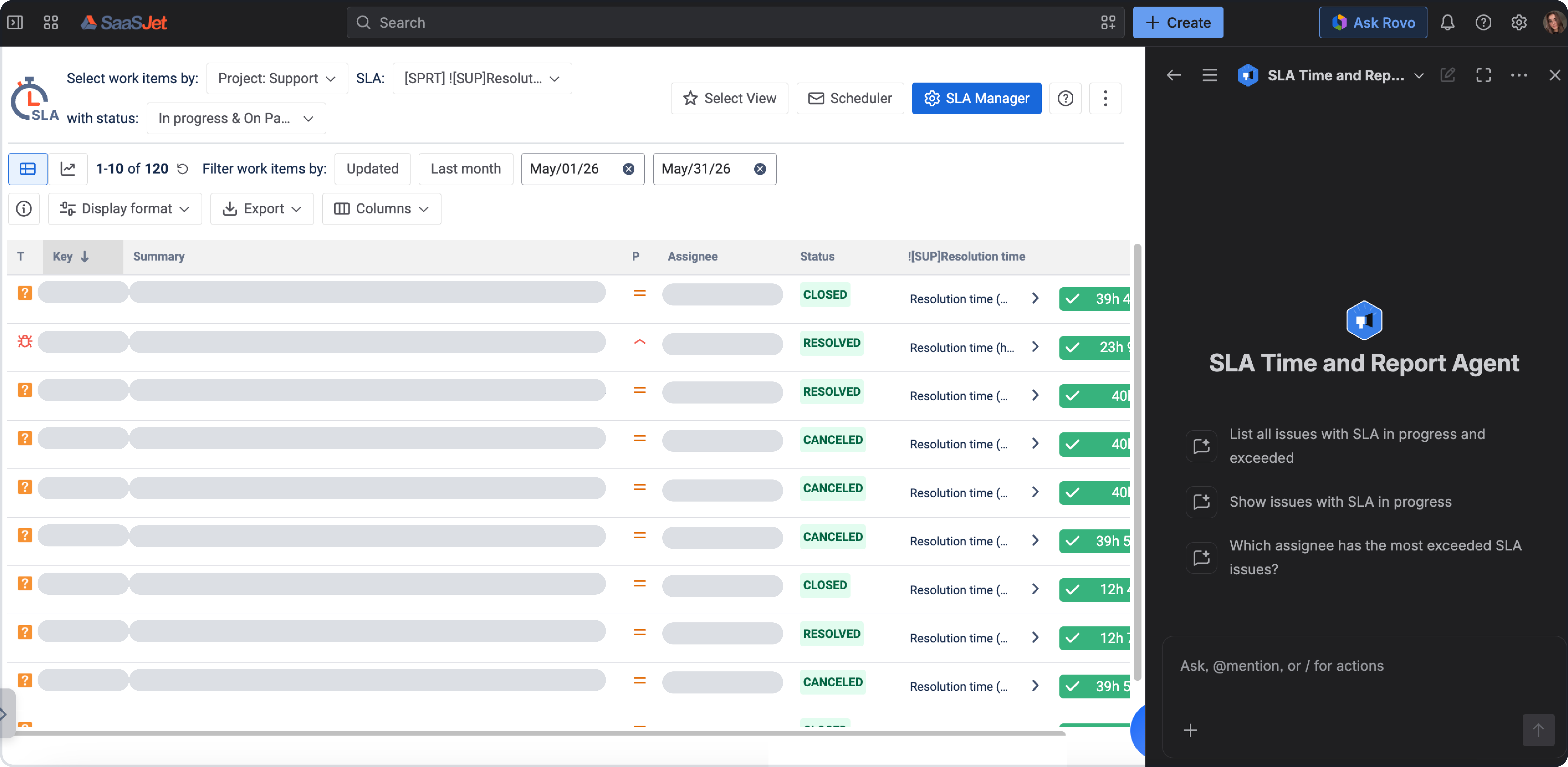Viewport: 1568px width, 767px height.
Task: Open the info icon beside Display format
Action: point(24,209)
